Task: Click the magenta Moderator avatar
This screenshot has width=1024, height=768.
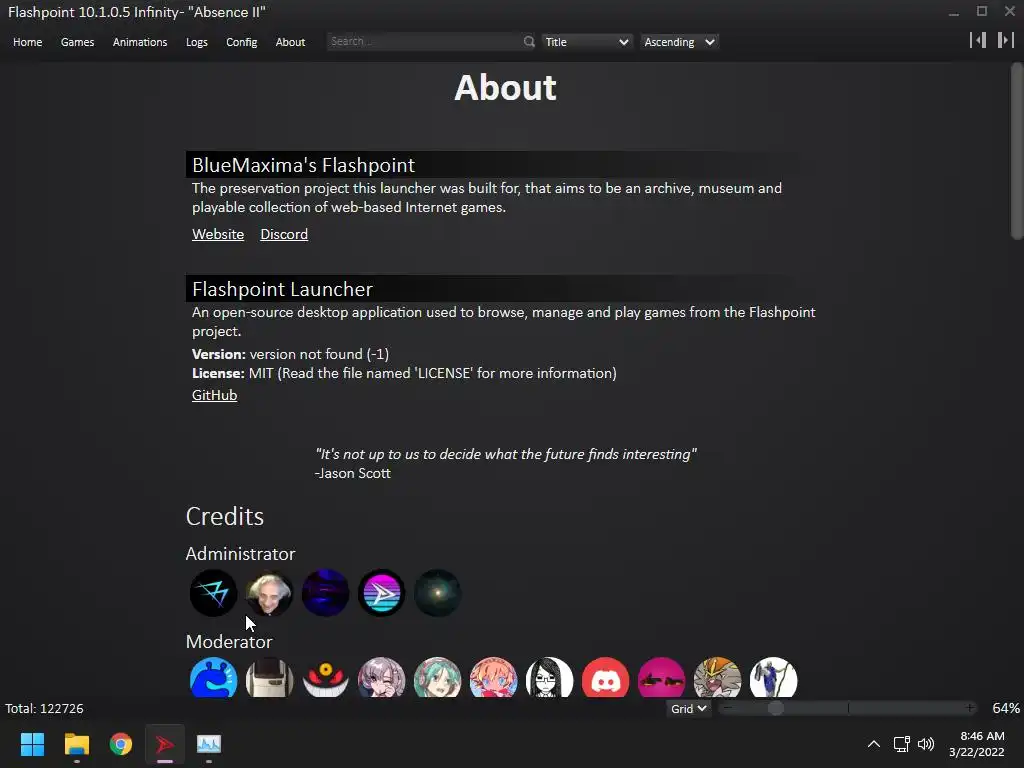Action: [x=662, y=677]
